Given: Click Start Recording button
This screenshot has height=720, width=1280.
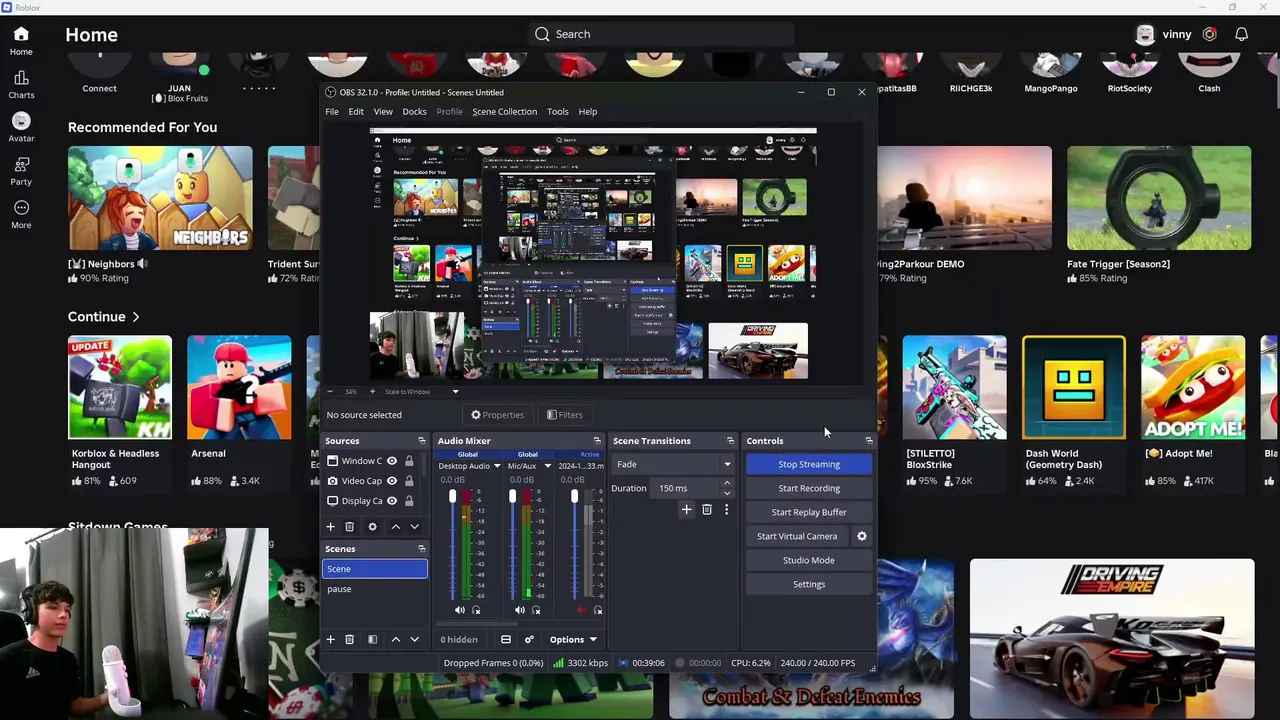Looking at the screenshot, I should click(x=809, y=488).
